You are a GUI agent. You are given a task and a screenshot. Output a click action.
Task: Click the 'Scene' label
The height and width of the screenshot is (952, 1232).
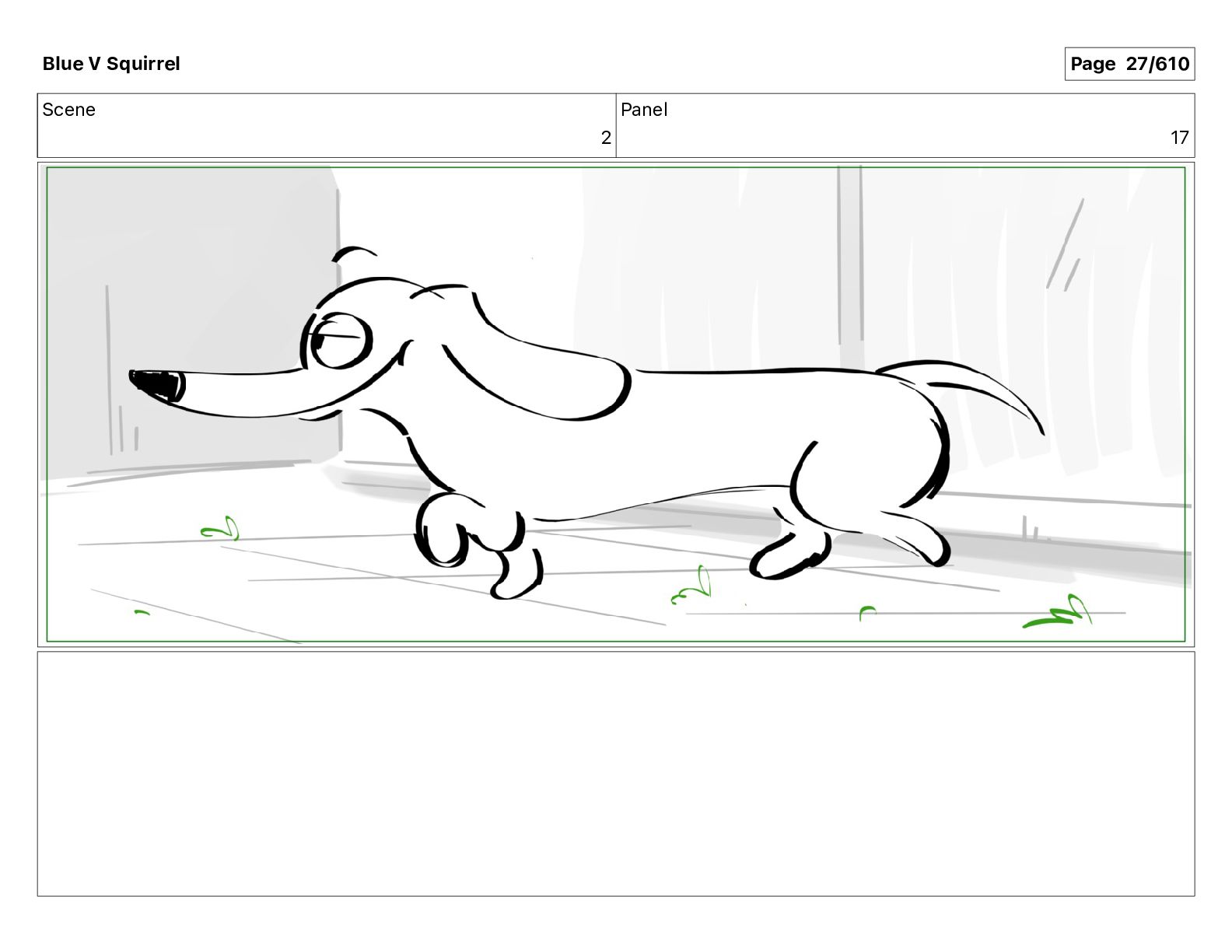pyautogui.click(x=68, y=110)
